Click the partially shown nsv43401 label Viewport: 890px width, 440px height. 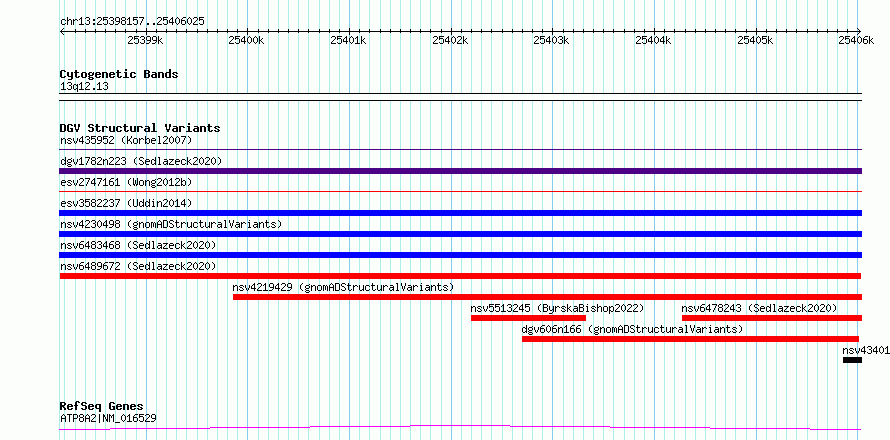pyautogui.click(x=866, y=350)
